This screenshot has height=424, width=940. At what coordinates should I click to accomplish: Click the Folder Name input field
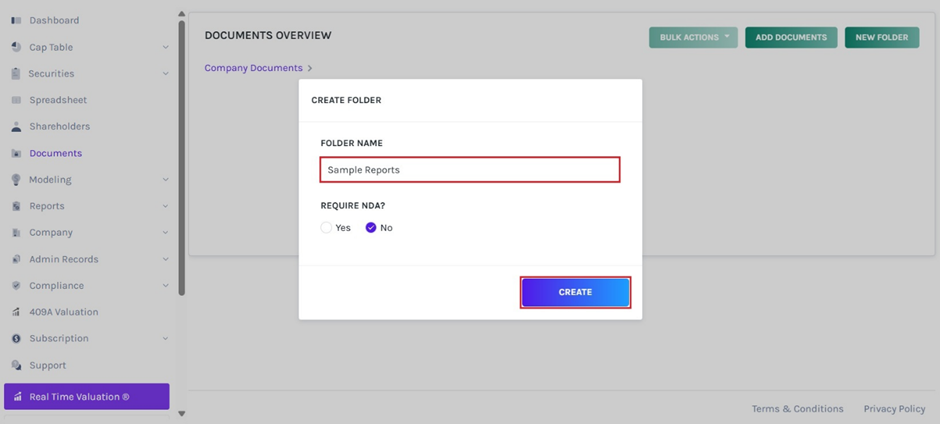coord(470,170)
